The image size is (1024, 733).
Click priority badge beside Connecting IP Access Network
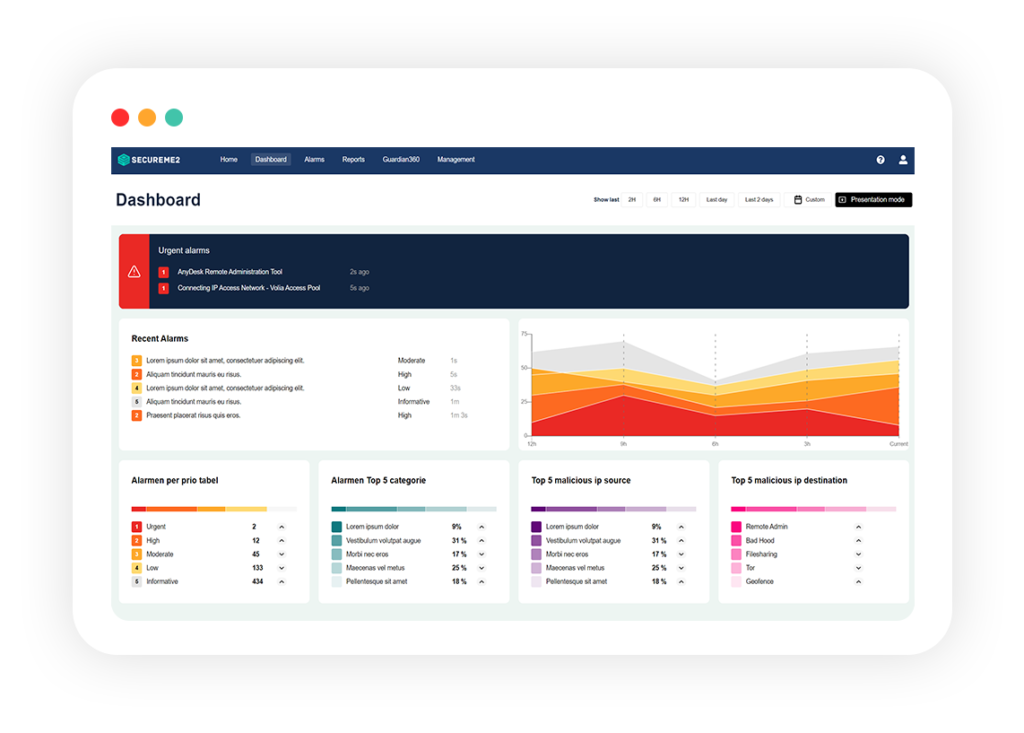[163, 288]
